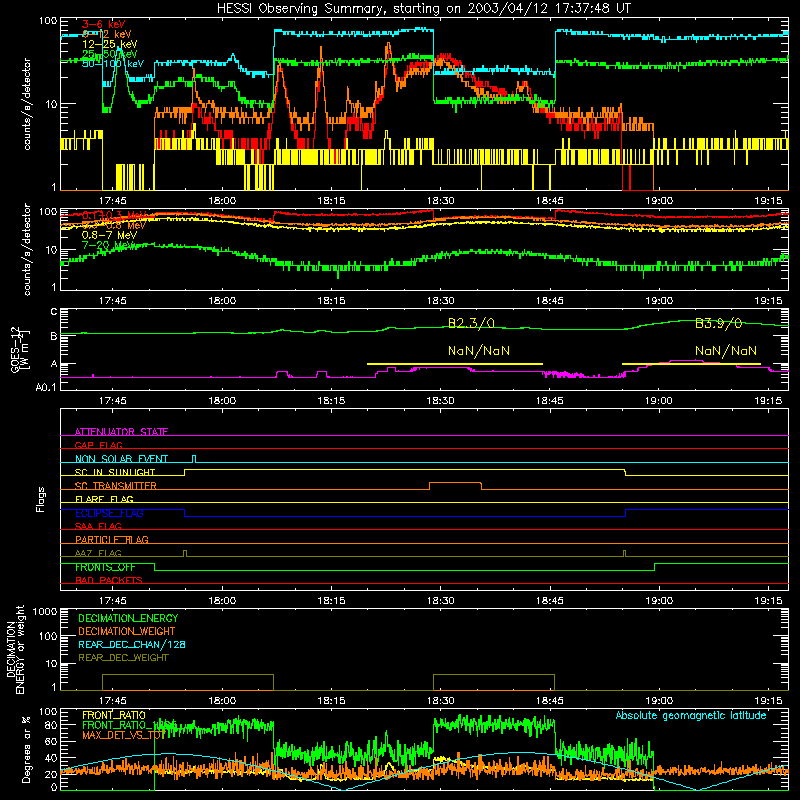This screenshot has height=800, width=800.
Task: Select the GAP_FLAG label
Action: pyautogui.click(x=98, y=445)
